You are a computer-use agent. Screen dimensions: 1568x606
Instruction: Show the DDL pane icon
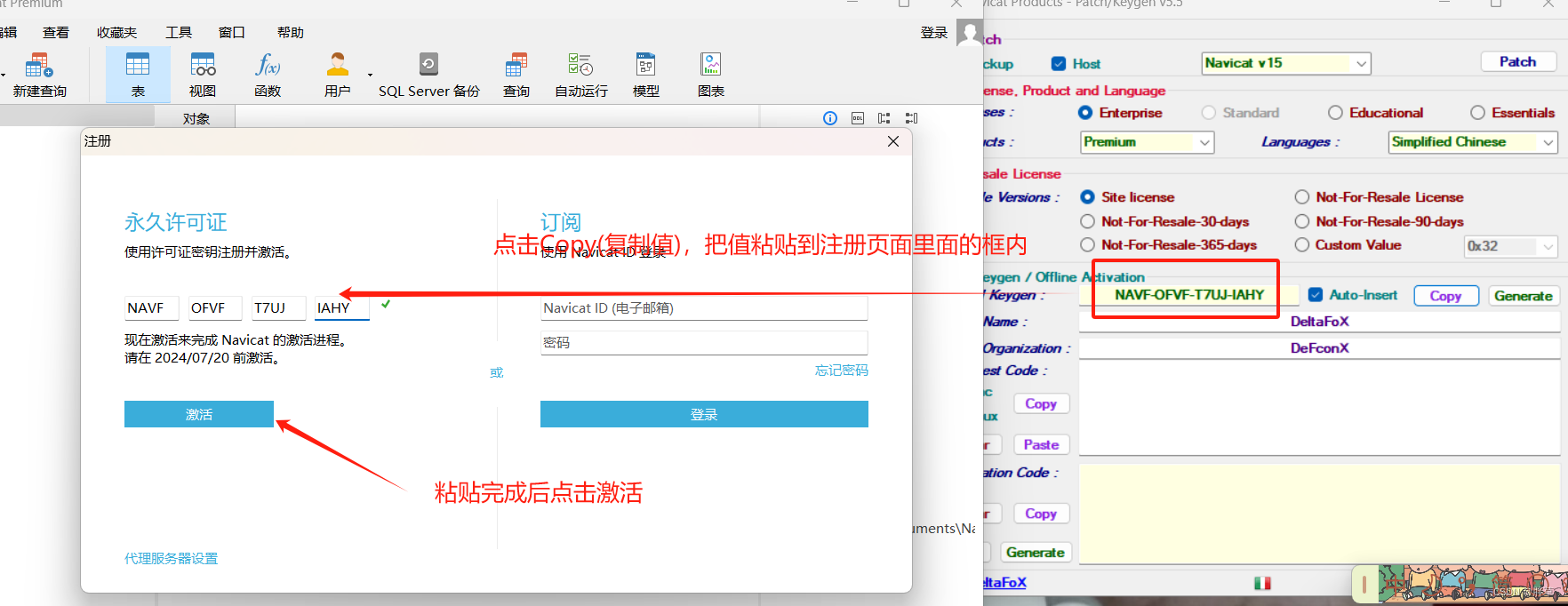[858, 118]
